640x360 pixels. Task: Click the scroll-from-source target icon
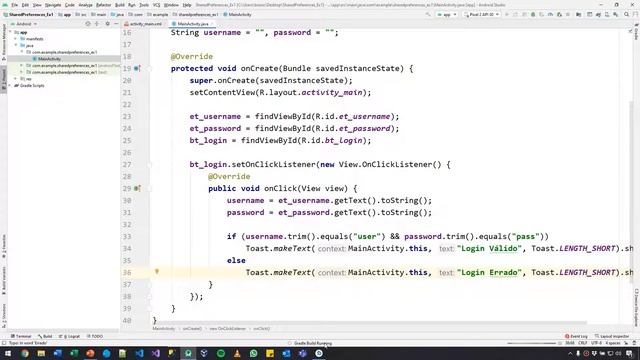click(x=88, y=24)
